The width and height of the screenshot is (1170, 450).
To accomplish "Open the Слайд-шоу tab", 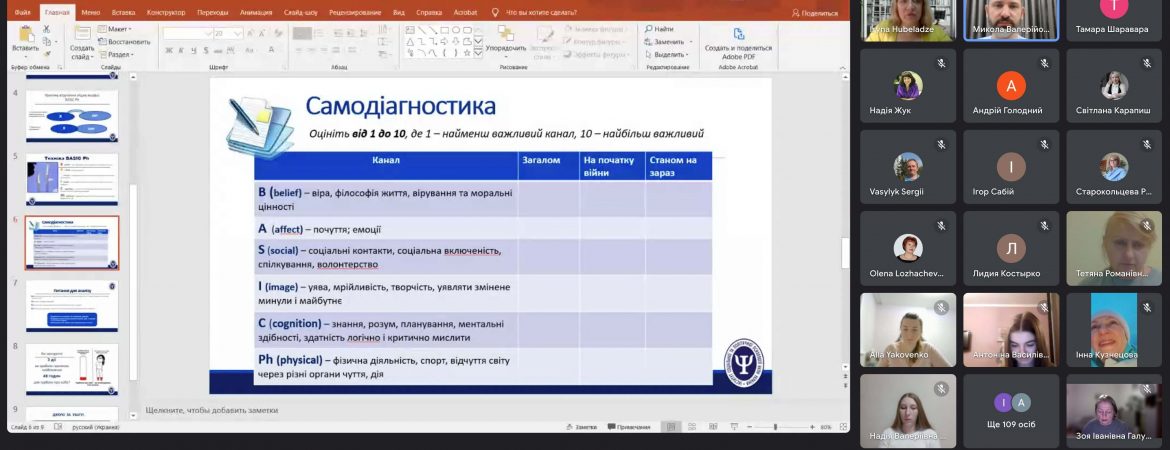I will coord(300,13).
